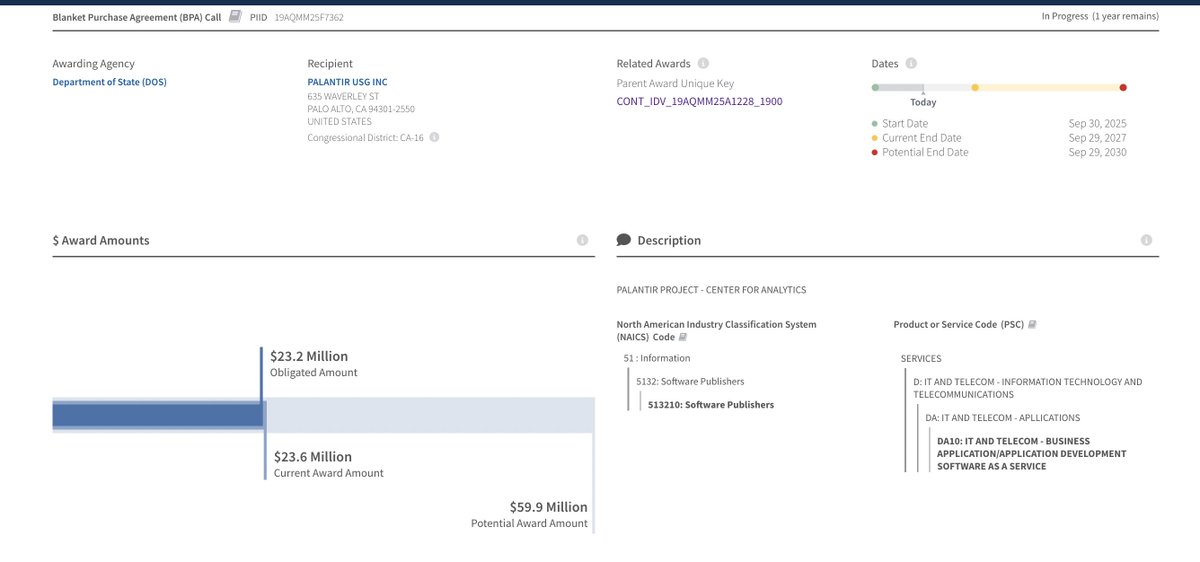1200x562 pixels.
Task: Click info icon in Description header
Action: (x=1146, y=240)
